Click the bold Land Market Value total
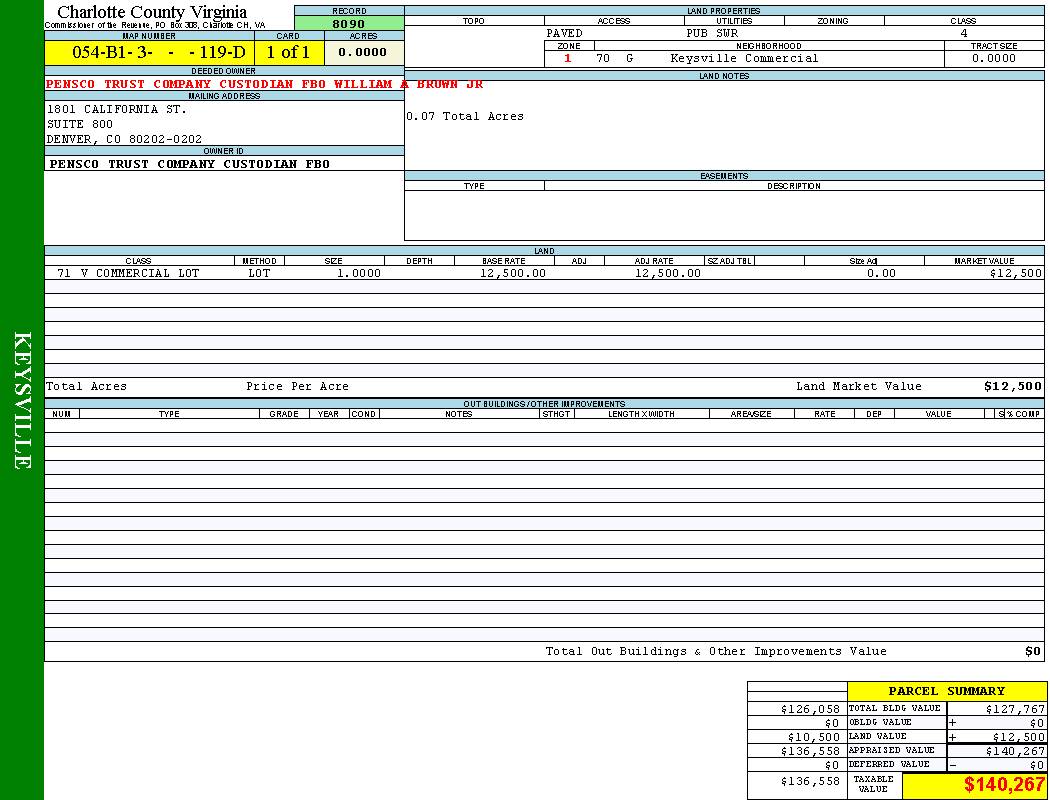Image resolution: width=1050 pixels, height=800 pixels. point(1012,386)
